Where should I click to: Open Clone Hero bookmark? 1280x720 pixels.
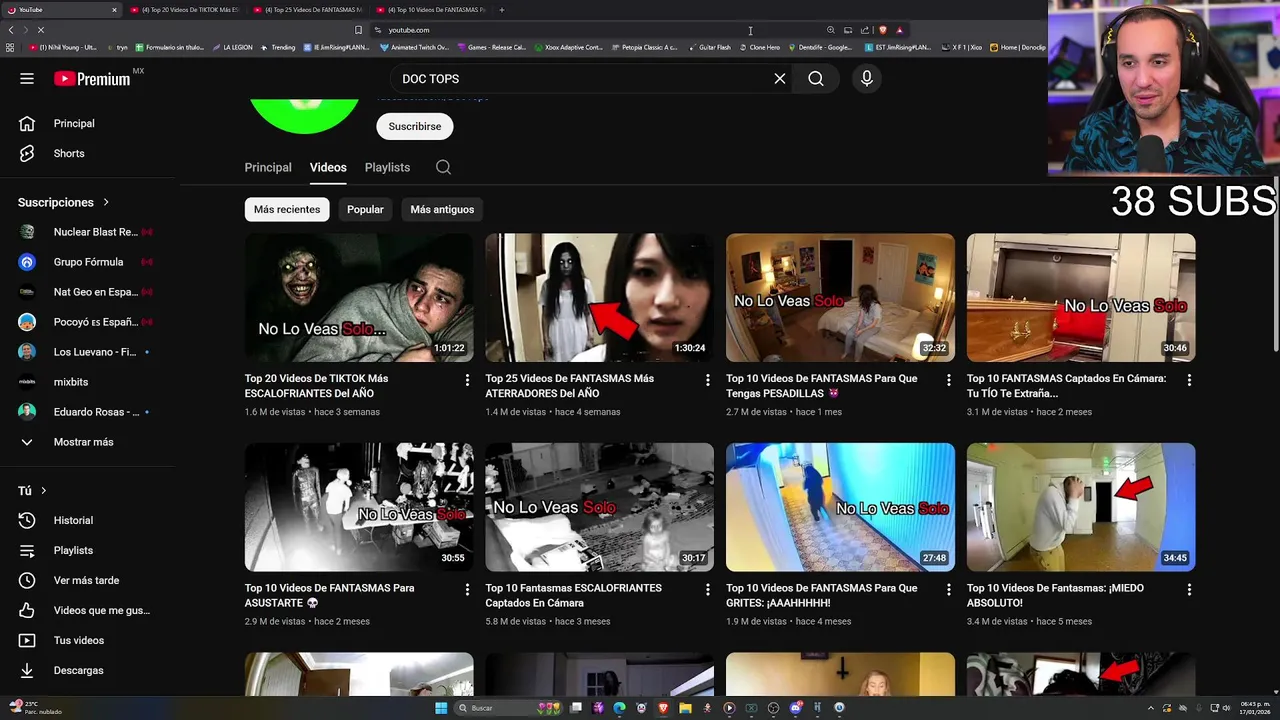point(760,47)
